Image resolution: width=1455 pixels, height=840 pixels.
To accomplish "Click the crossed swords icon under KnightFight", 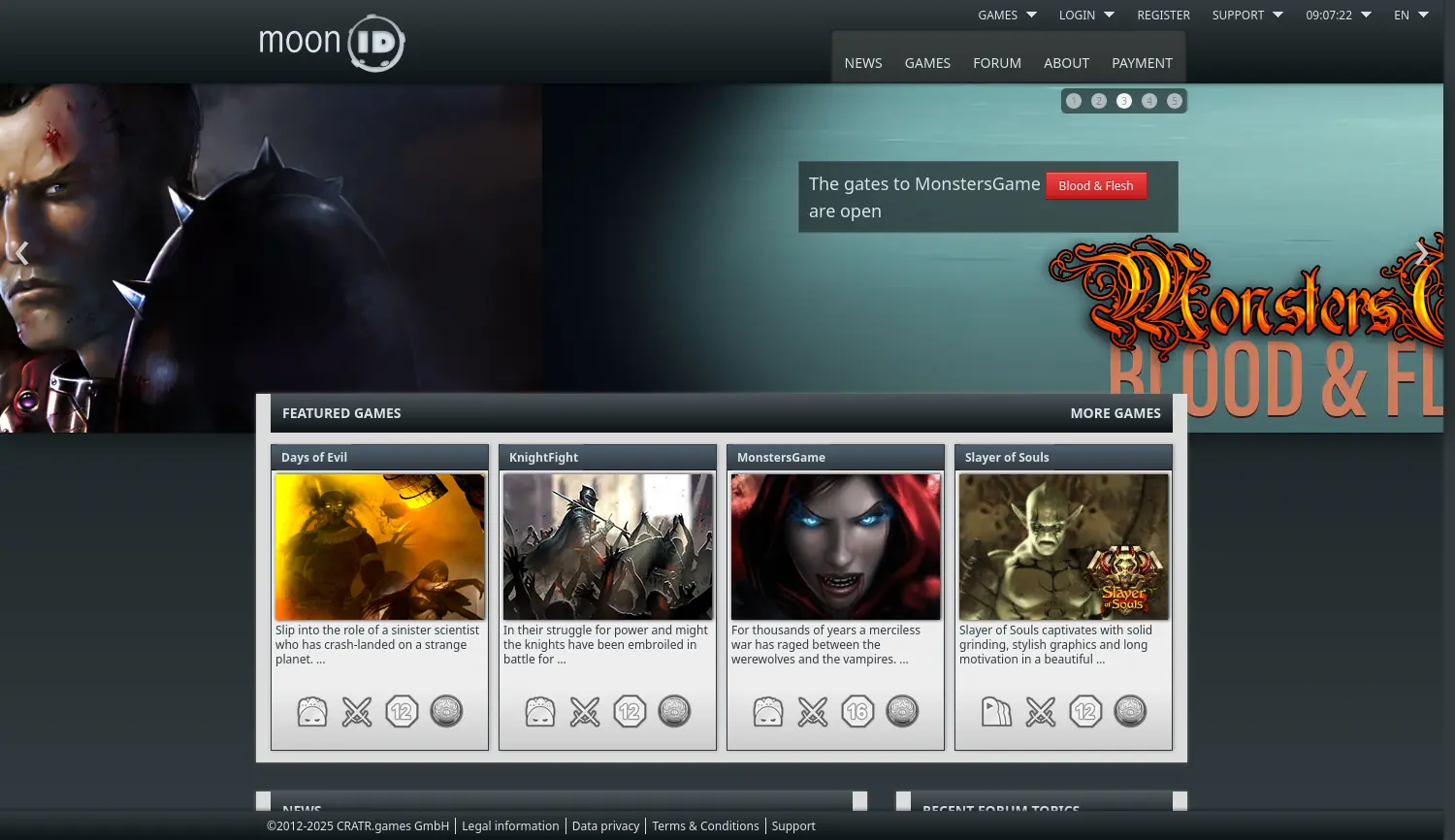I will (x=585, y=712).
